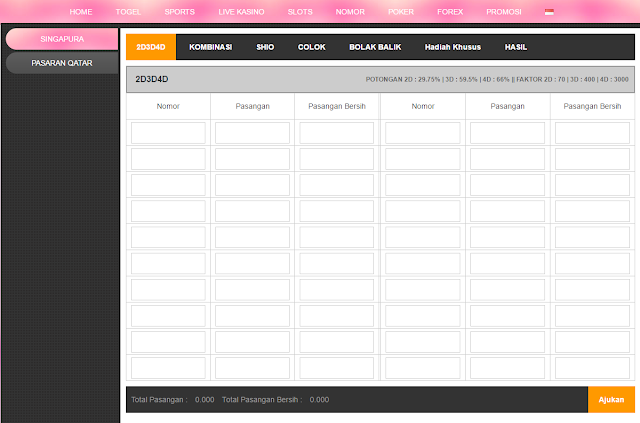Focus first-row left Pasangan input field
This screenshot has width=640, height=423.
pyautogui.click(x=252, y=133)
